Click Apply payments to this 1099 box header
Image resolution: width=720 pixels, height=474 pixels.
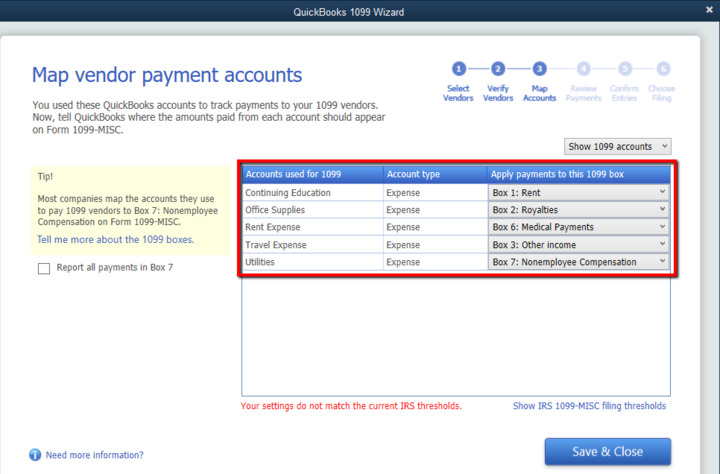click(x=579, y=175)
